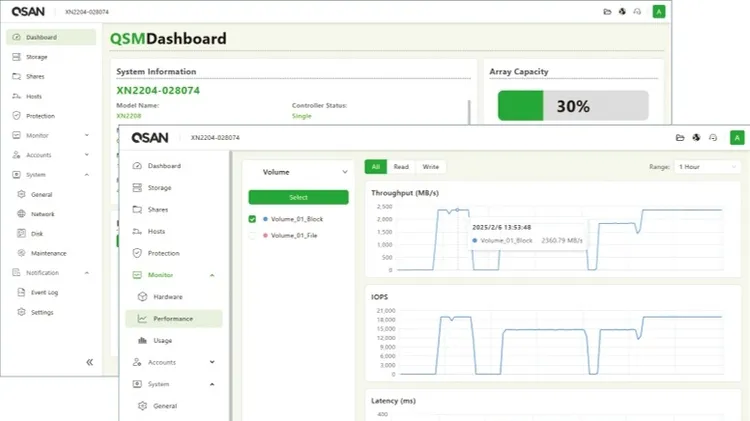
Task: Click Storage icon in back window sidebar
Action: (17, 57)
